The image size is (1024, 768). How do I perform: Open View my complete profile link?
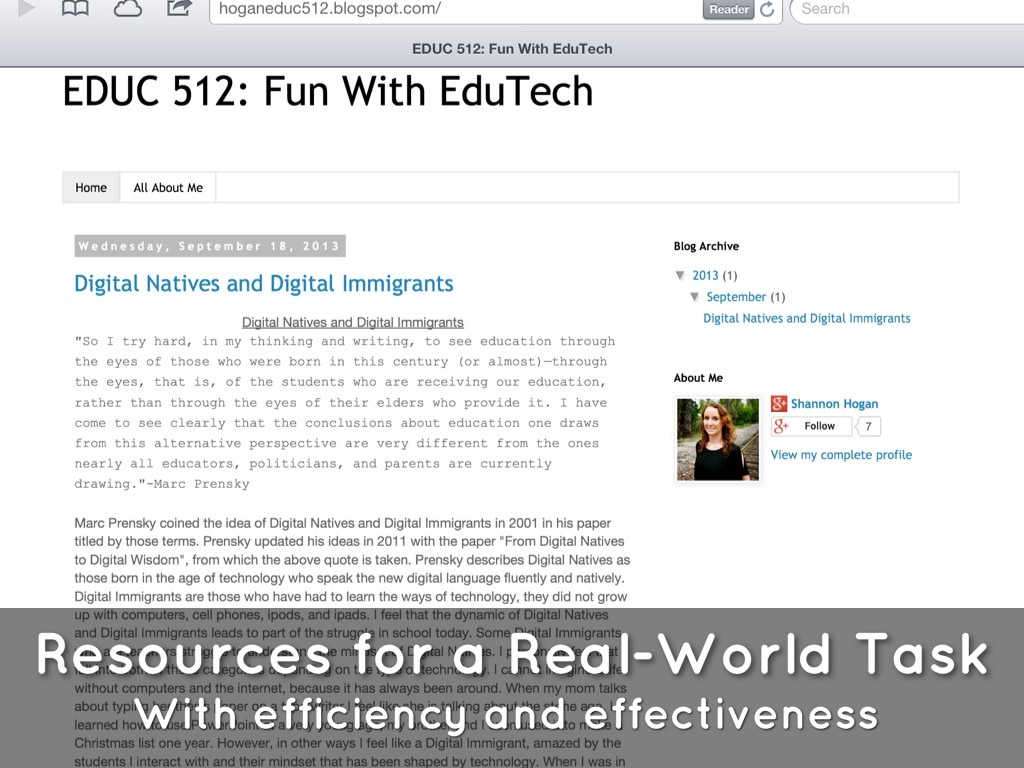[841, 454]
